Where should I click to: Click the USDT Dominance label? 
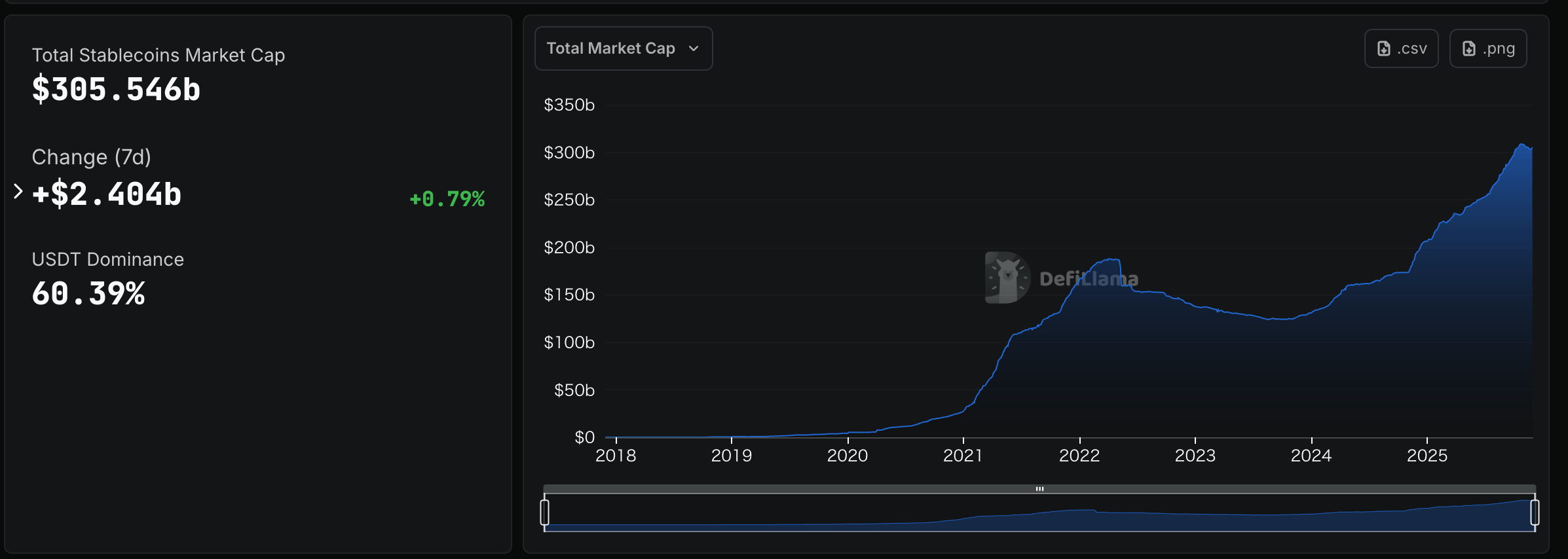coord(107,259)
